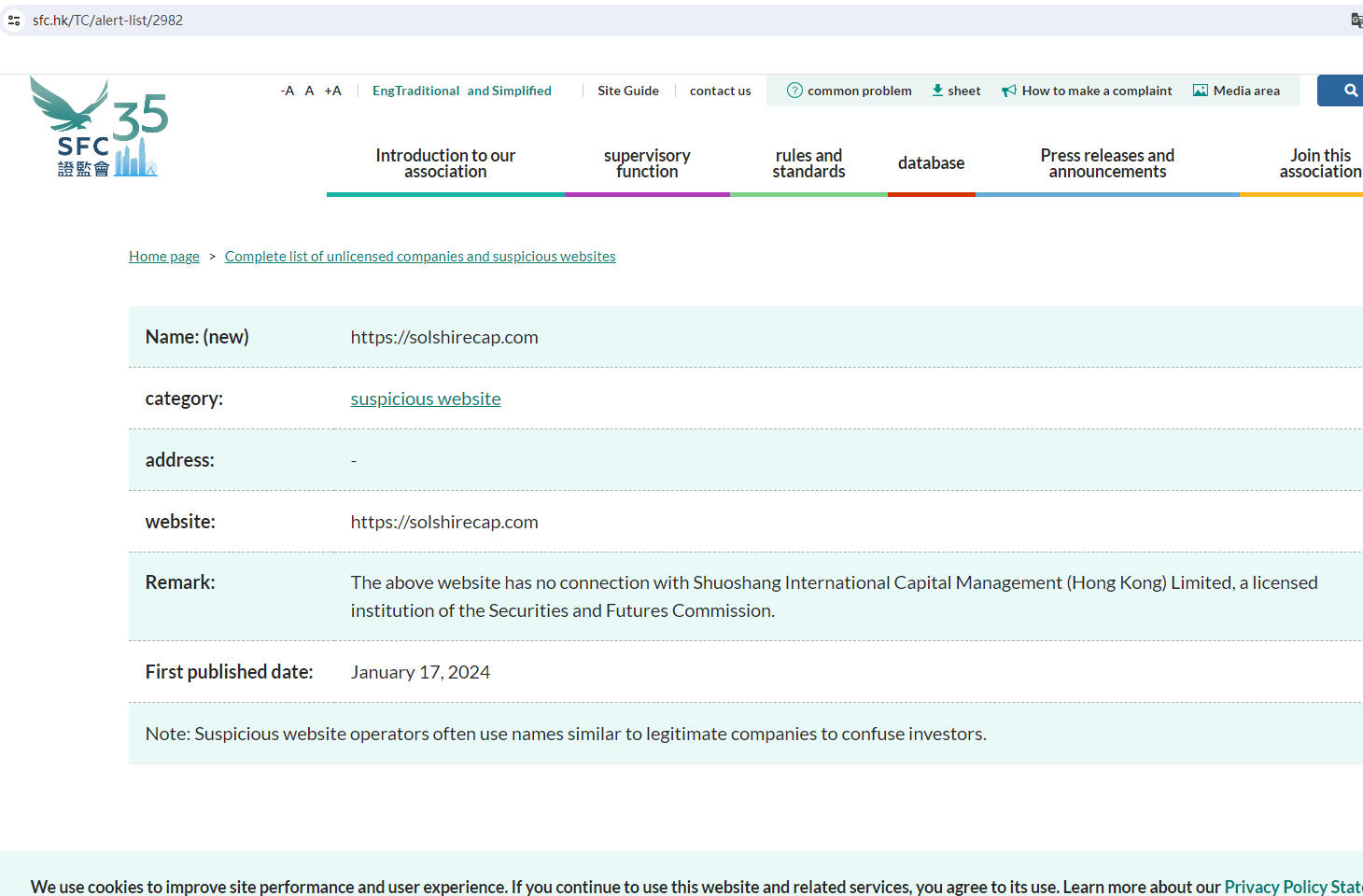Expand Introduction to our association menu
Image resolution: width=1363 pixels, height=896 pixels.
point(445,163)
